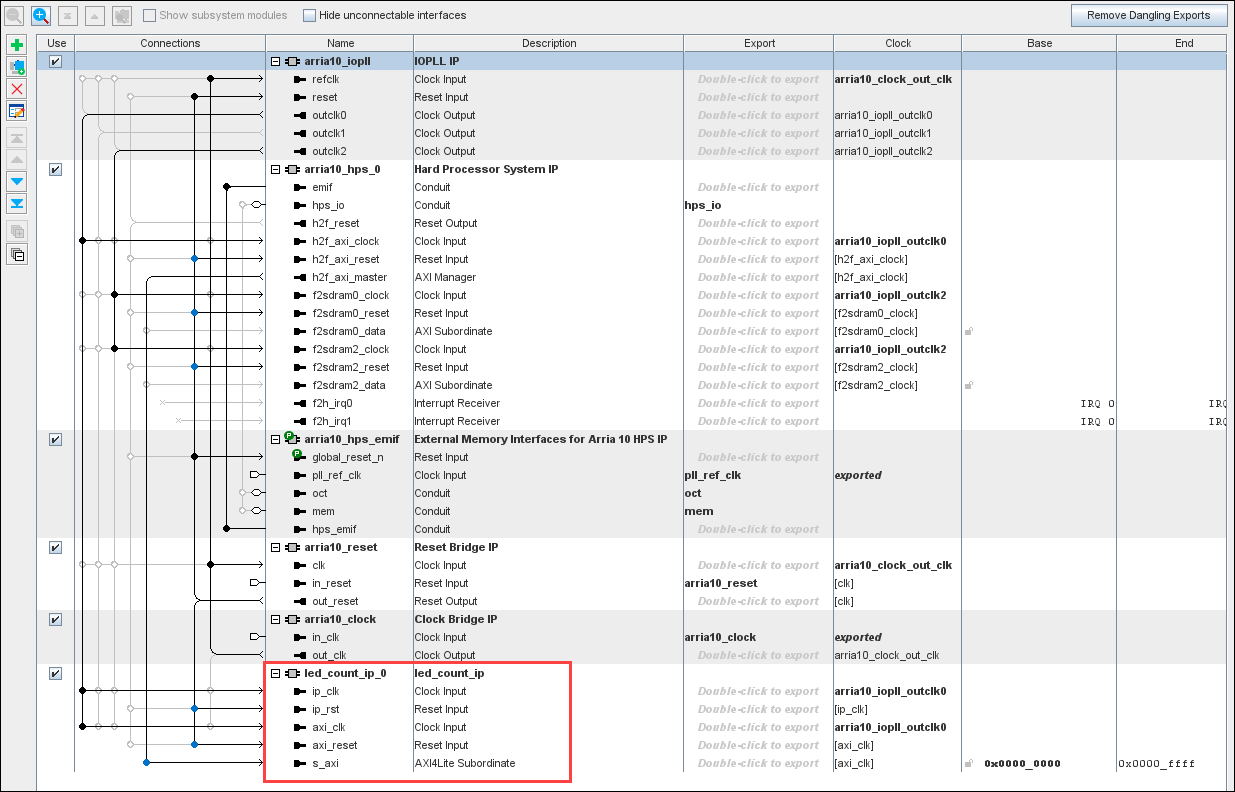Toggle Hide unconnectable interfaces checkbox
1235x792 pixels.
coord(309,15)
